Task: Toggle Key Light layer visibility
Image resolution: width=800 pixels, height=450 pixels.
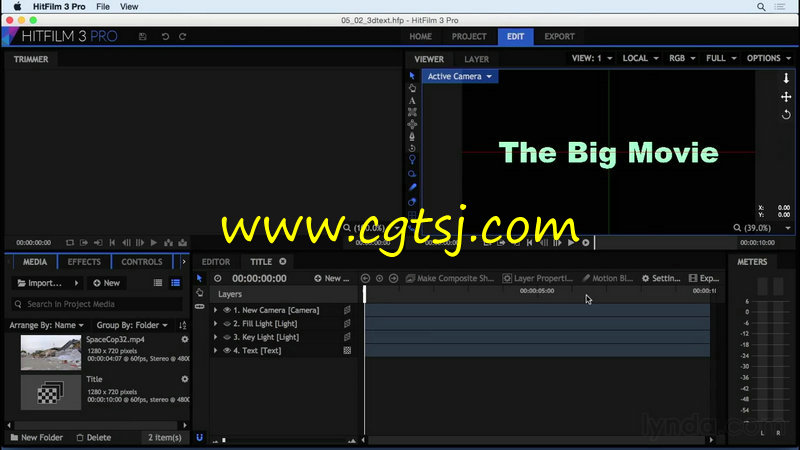Action: (x=227, y=337)
